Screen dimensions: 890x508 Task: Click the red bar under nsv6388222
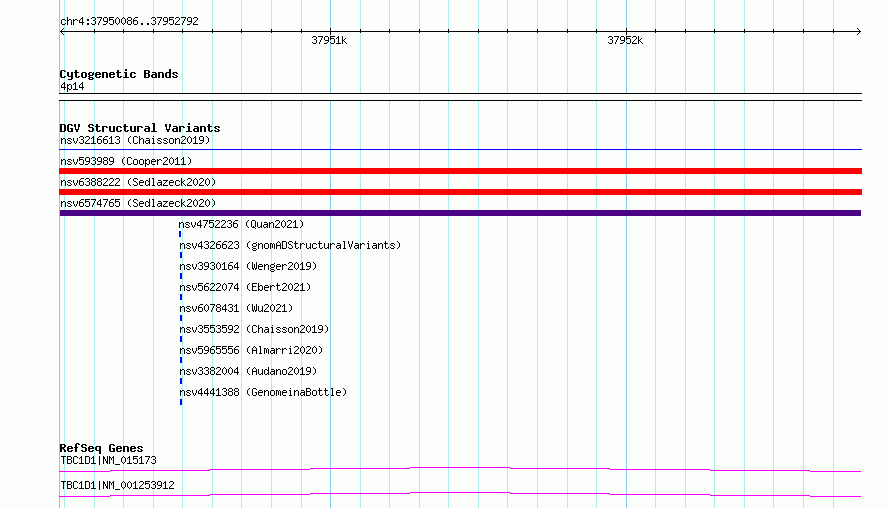(460, 192)
